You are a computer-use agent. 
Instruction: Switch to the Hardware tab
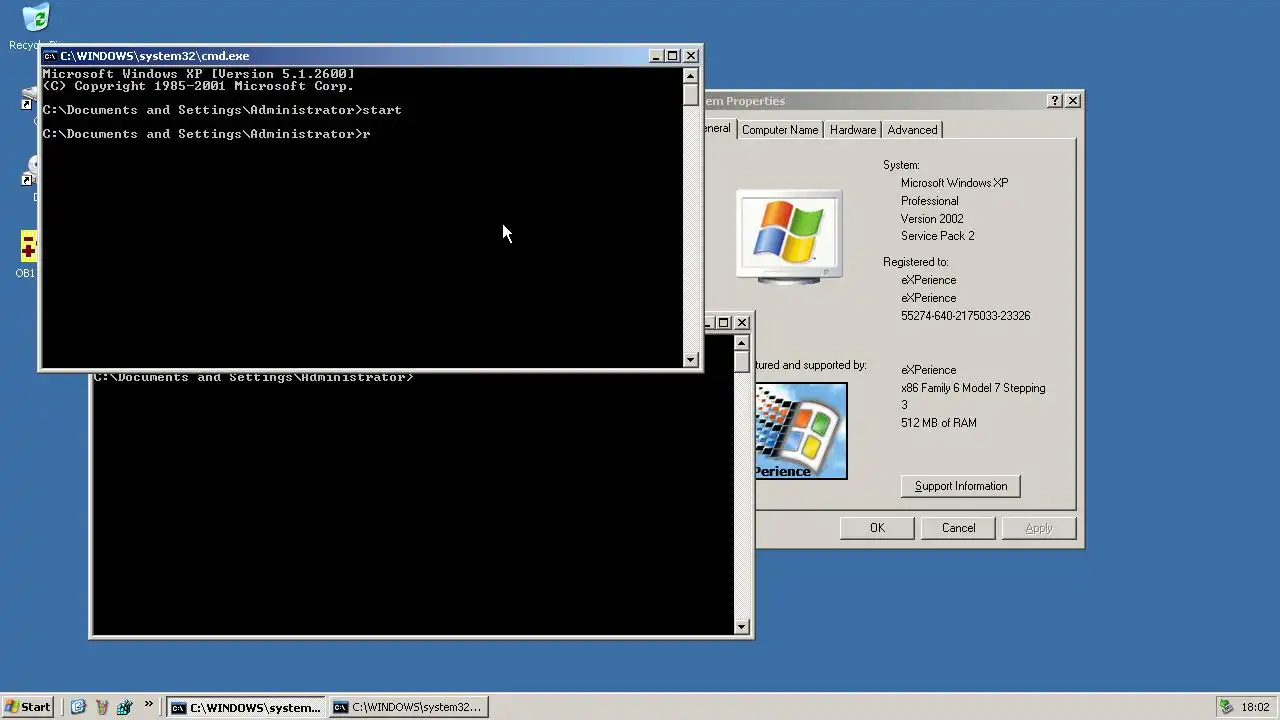point(853,130)
